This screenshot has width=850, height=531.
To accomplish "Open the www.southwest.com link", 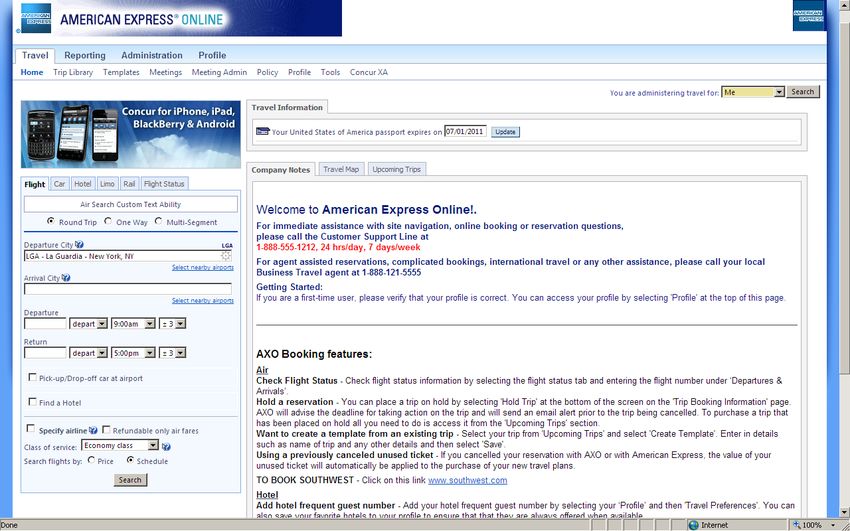I will [467, 480].
